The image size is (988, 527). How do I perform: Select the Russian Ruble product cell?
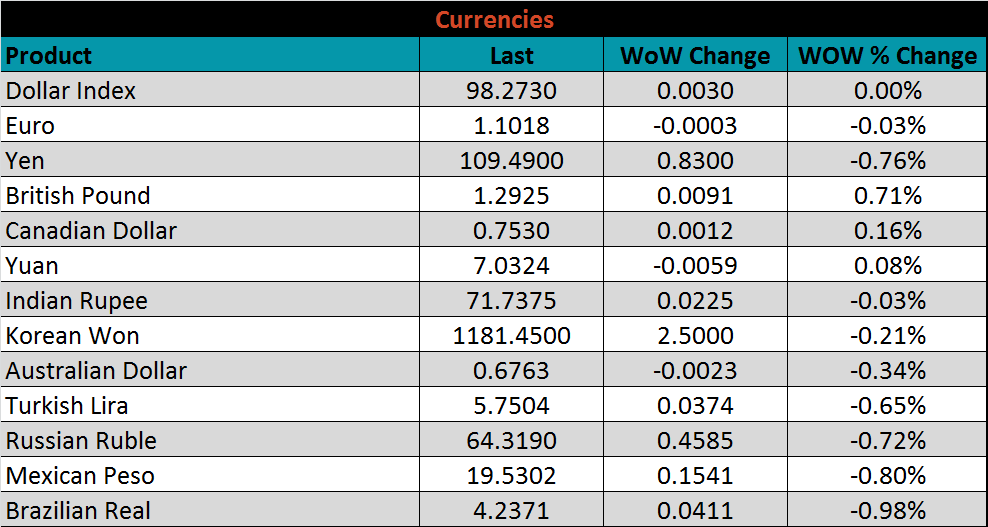point(81,441)
